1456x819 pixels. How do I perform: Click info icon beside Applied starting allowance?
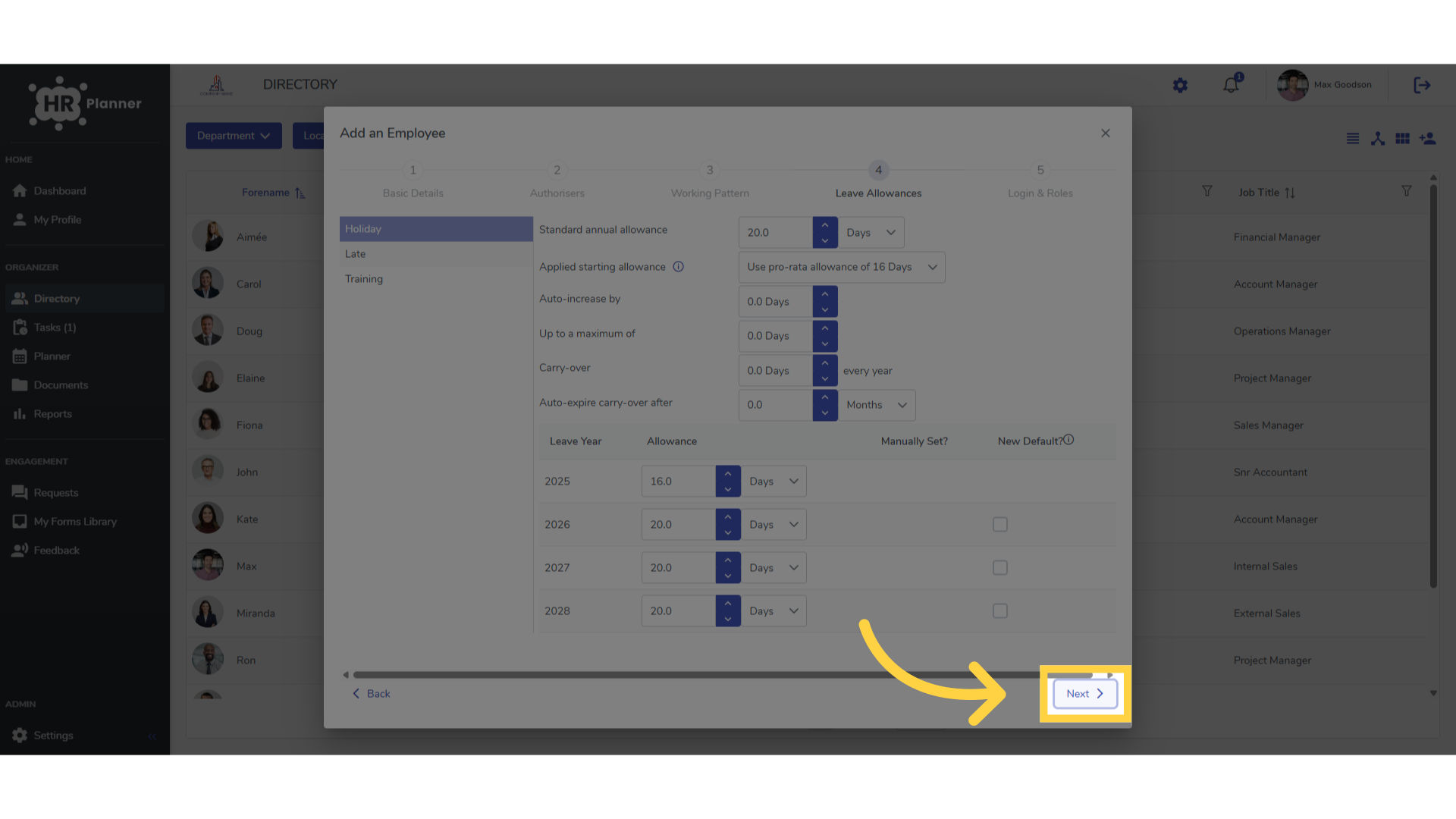pos(679,267)
